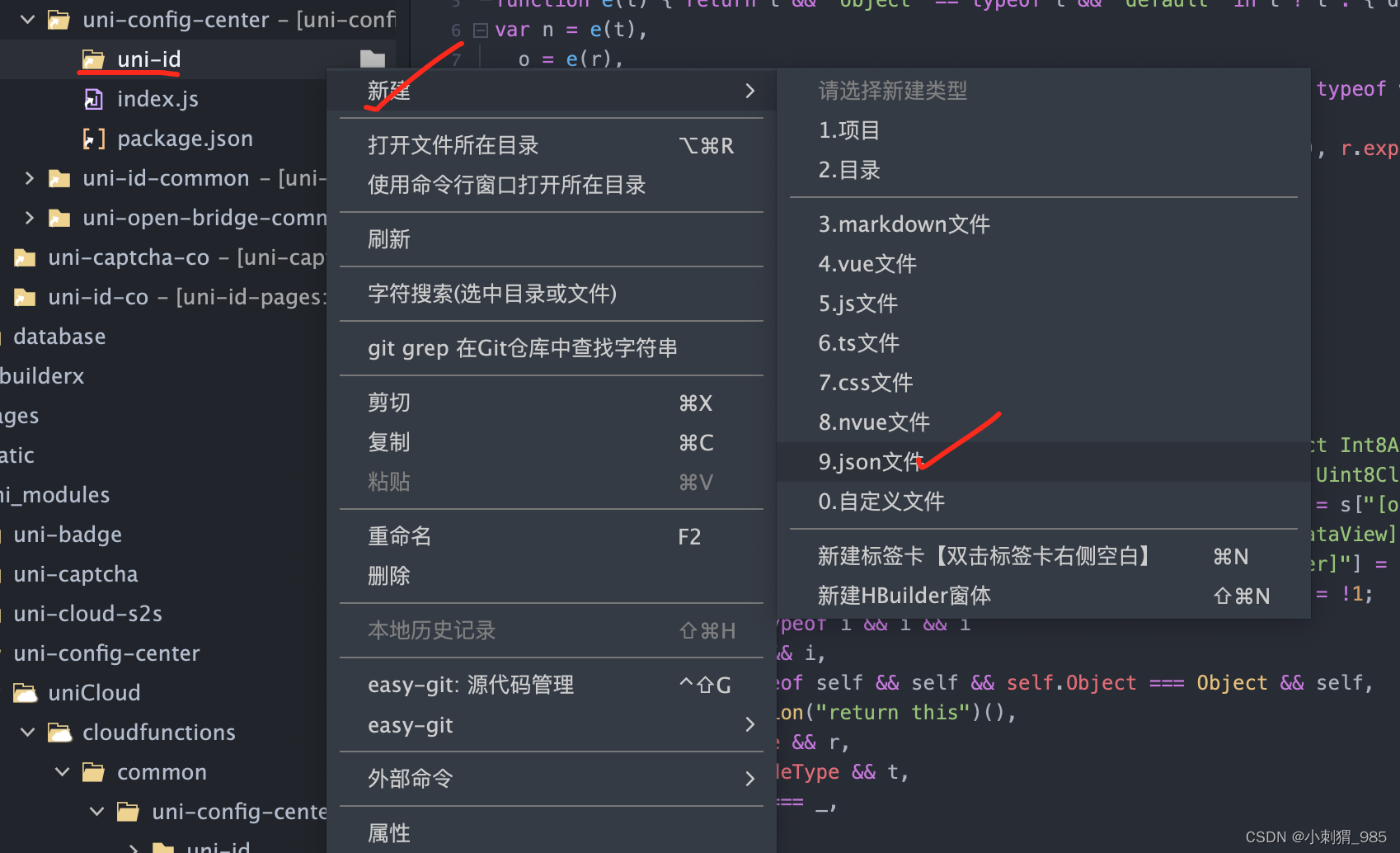Choose 使用命令行窗口打开所在目录
The width and height of the screenshot is (1400, 853).
(552, 185)
